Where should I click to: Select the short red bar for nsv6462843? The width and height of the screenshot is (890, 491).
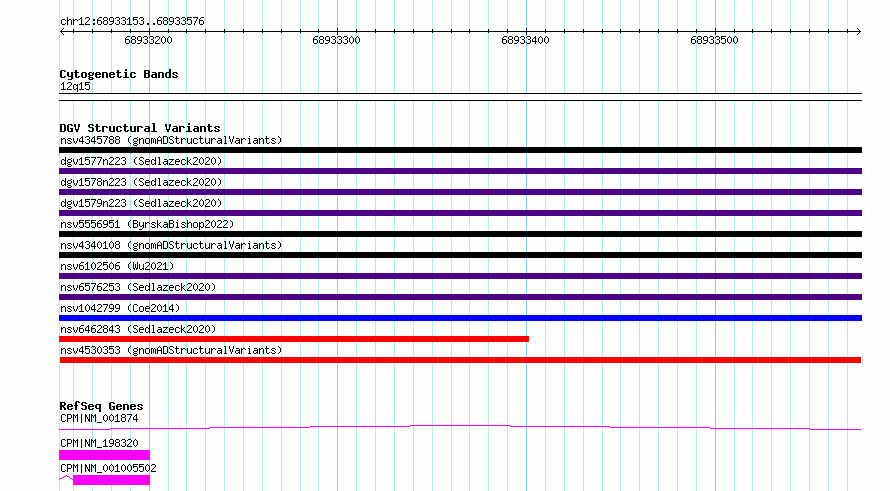(x=294, y=339)
